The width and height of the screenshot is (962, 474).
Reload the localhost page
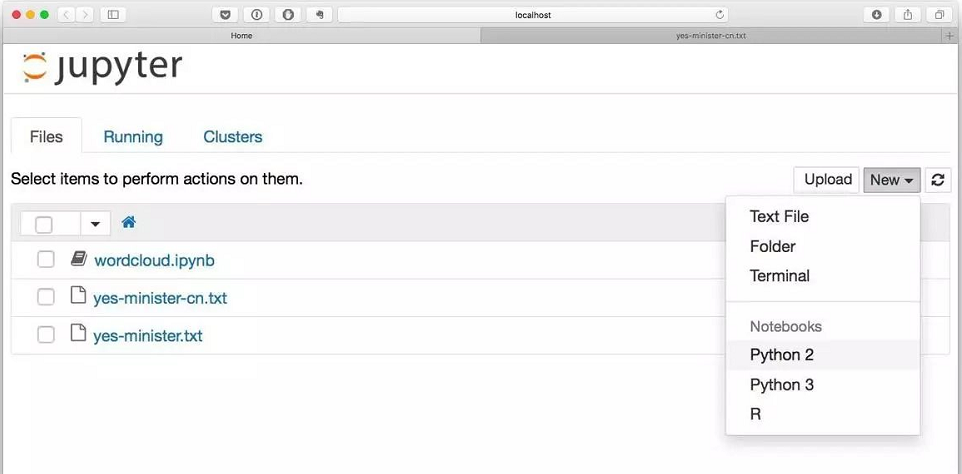point(720,15)
